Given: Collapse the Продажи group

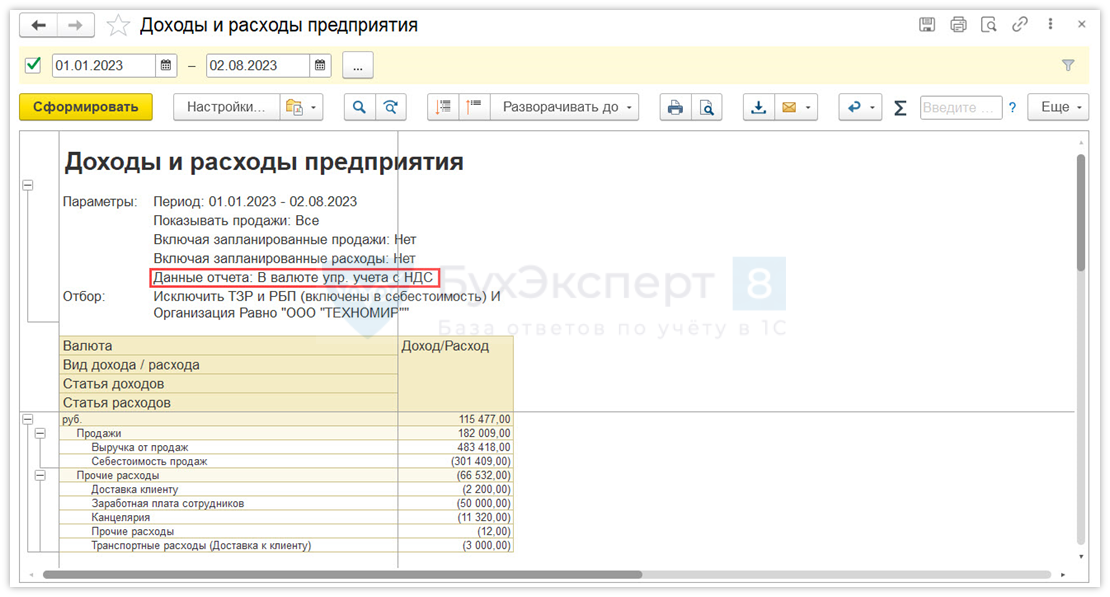Looking at the screenshot, I should point(41,434).
